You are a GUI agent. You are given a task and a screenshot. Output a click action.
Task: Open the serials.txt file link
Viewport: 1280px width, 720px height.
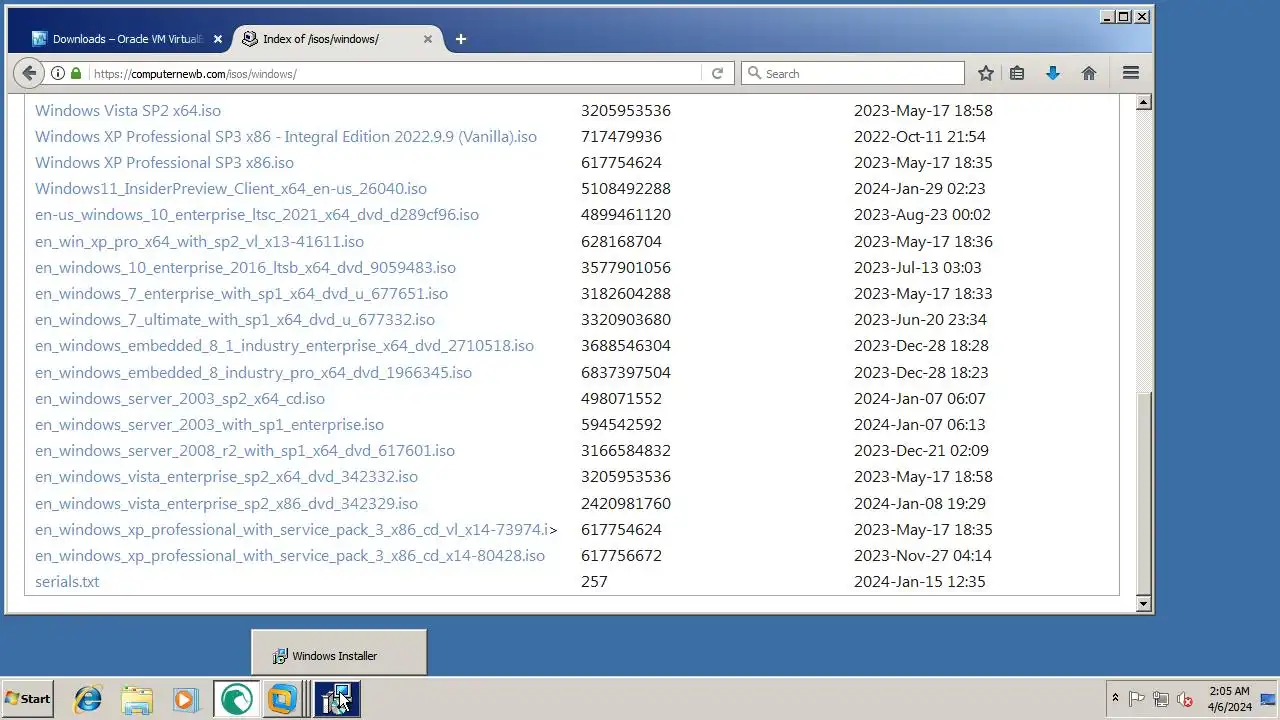(67, 582)
